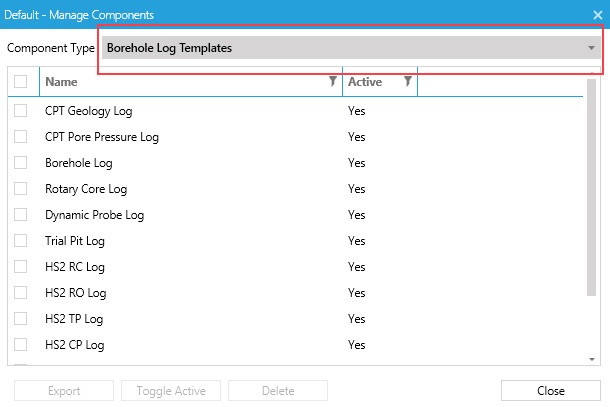
Task: Tick the select-all checkbox in the header
Action: point(21,82)
